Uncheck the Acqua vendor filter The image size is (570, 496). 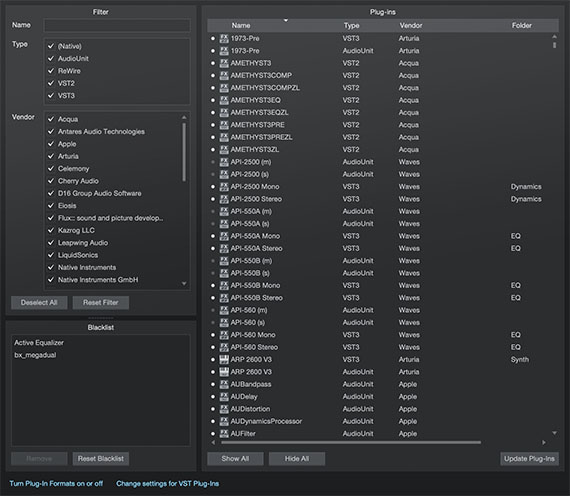click(51, 119)
